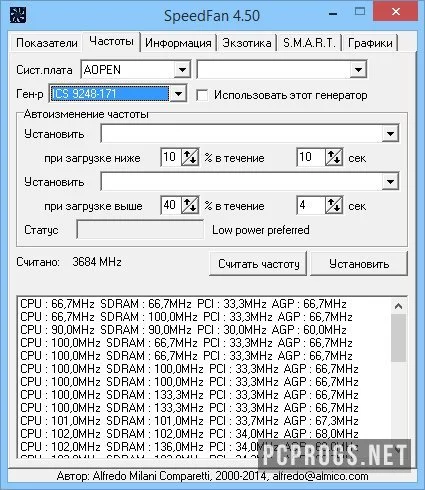The height and width of the screenshot is (490, 425).
Task: Expand the empty motherboard model dropdown
Action: (x=358, y=70)
